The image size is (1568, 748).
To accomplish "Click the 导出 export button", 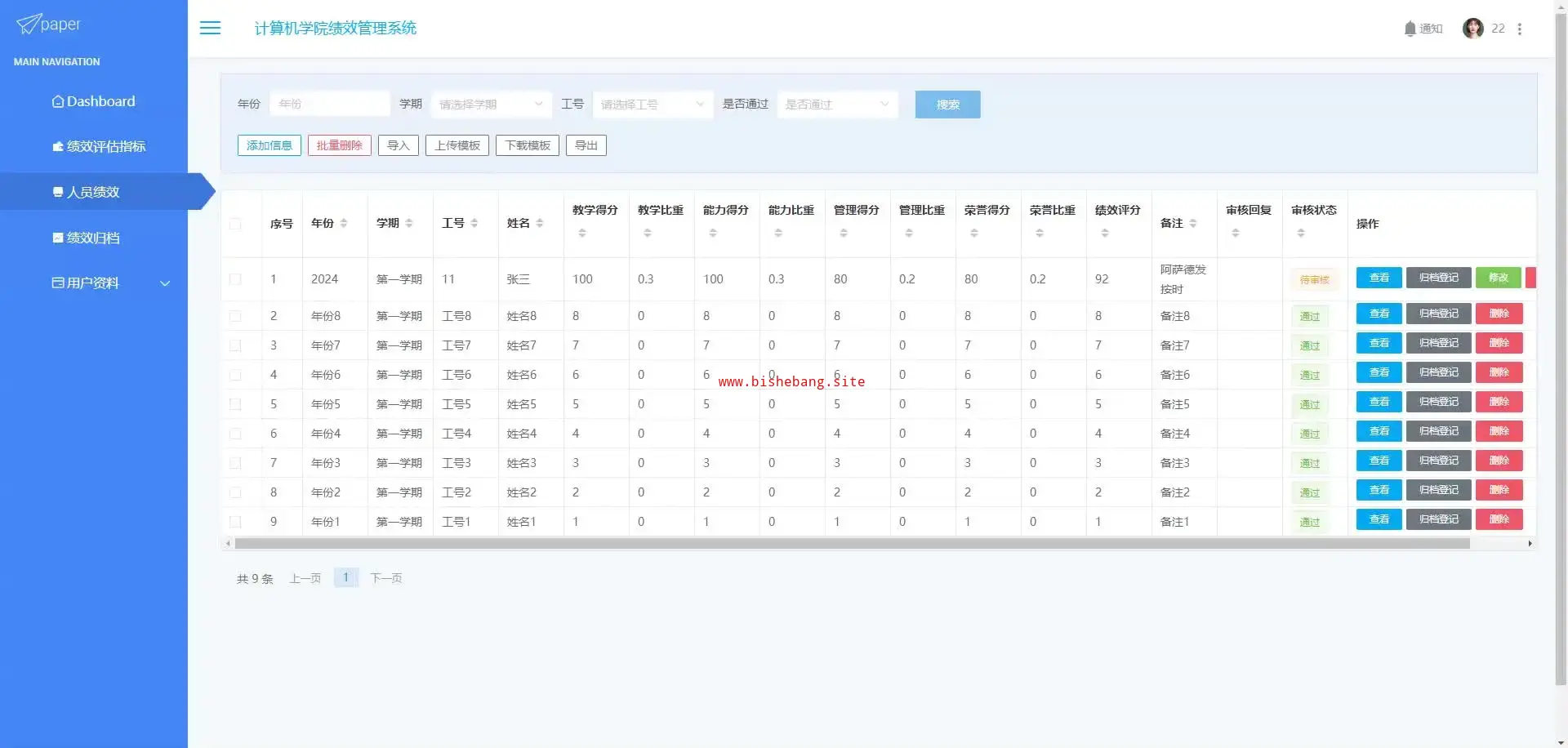I will (586, 145).
